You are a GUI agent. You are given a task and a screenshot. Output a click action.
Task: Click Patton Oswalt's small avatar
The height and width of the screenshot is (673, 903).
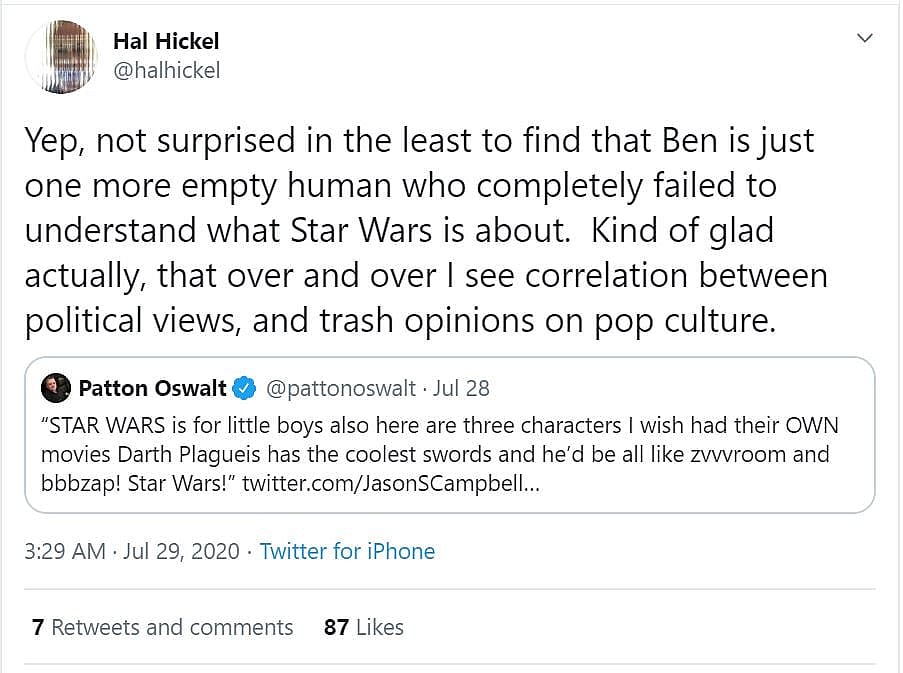pos(56,388)
